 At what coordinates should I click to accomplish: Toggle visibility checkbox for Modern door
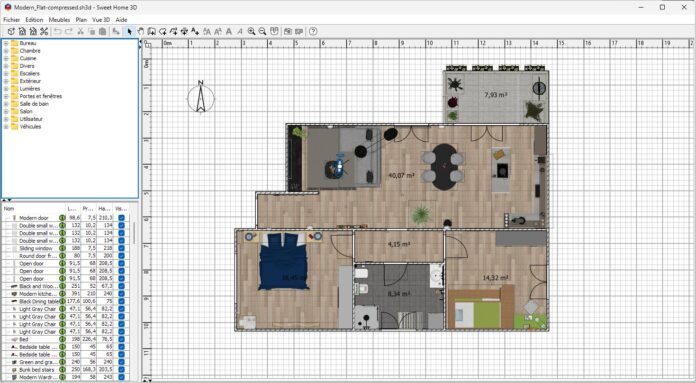pos(121,218)
